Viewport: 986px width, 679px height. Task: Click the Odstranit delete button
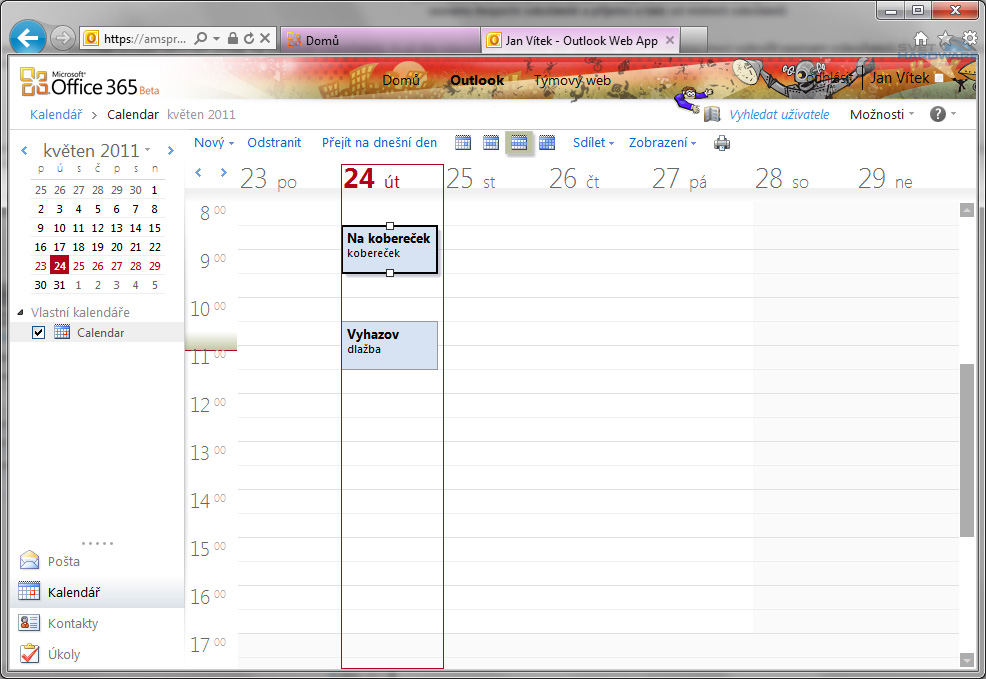pyautogui.click(x=274, y=143)
